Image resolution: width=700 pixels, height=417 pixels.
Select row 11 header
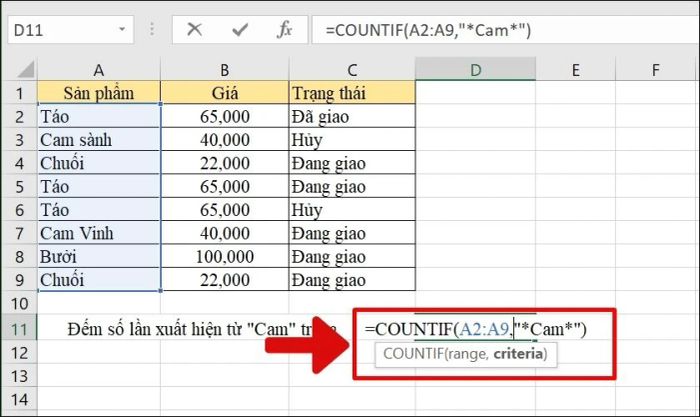pos(19,329)
